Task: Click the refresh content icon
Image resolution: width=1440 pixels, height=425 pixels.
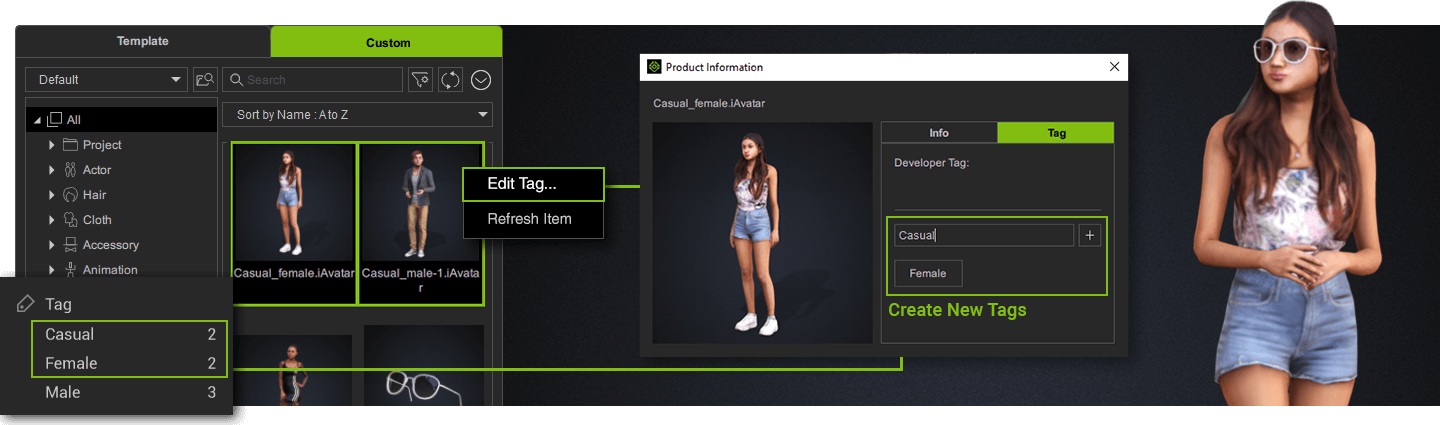Action: [450, 80]
